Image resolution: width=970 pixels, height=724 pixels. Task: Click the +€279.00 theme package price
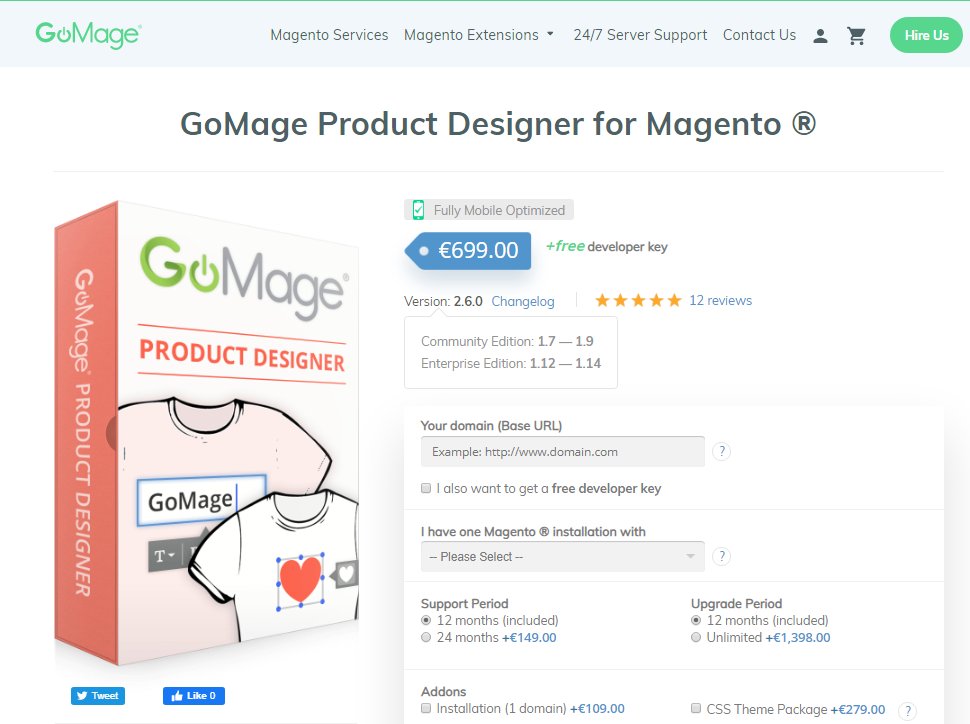pyautogui.click(x=857, y=709)
